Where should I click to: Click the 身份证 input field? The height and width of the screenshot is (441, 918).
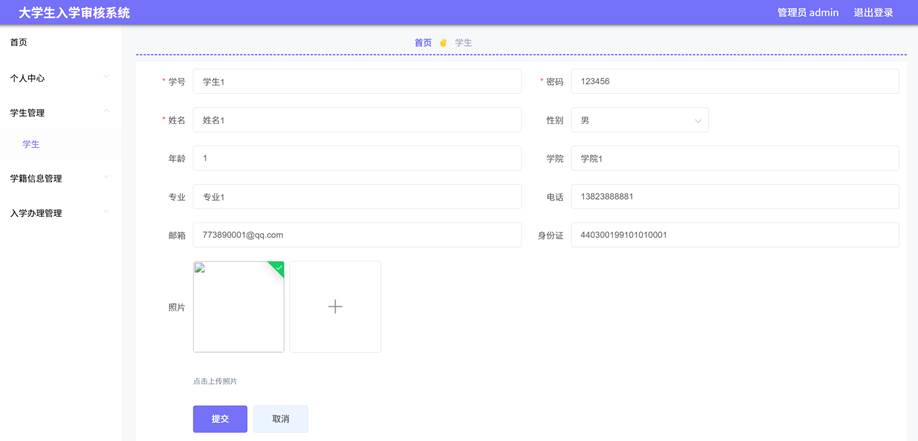pos(735,235)
